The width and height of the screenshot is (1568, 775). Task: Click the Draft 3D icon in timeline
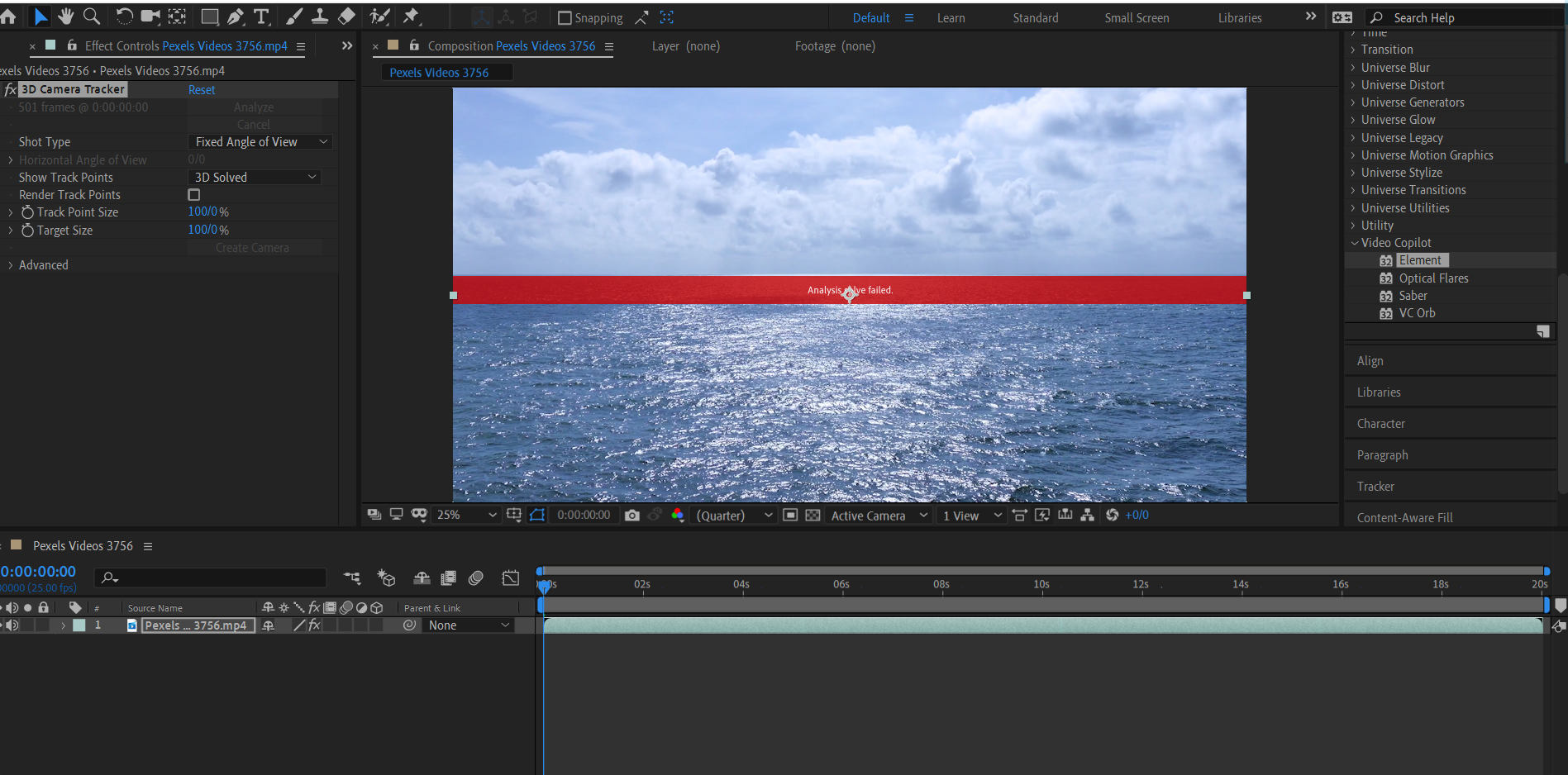point(386,578)
